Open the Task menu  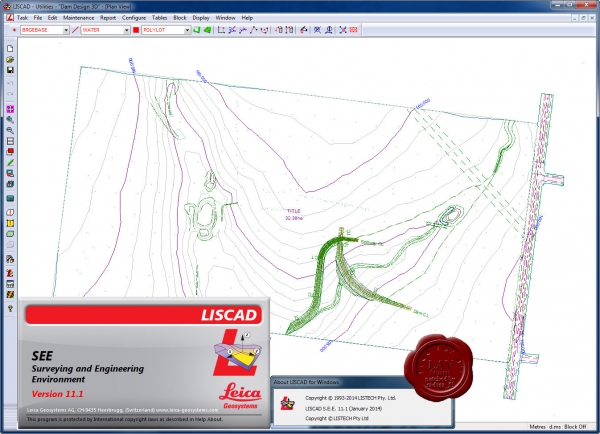(x=22, y=18)
